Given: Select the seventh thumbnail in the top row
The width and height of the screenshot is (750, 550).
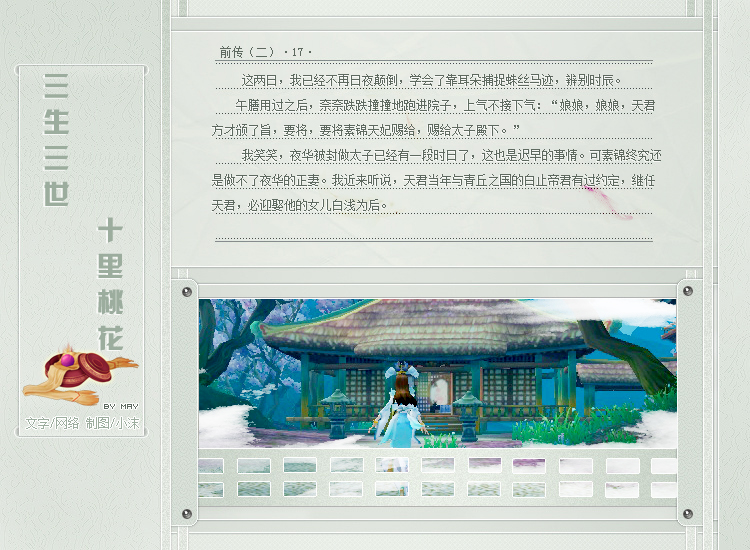Looking at the screenshot, I should 483,466.
